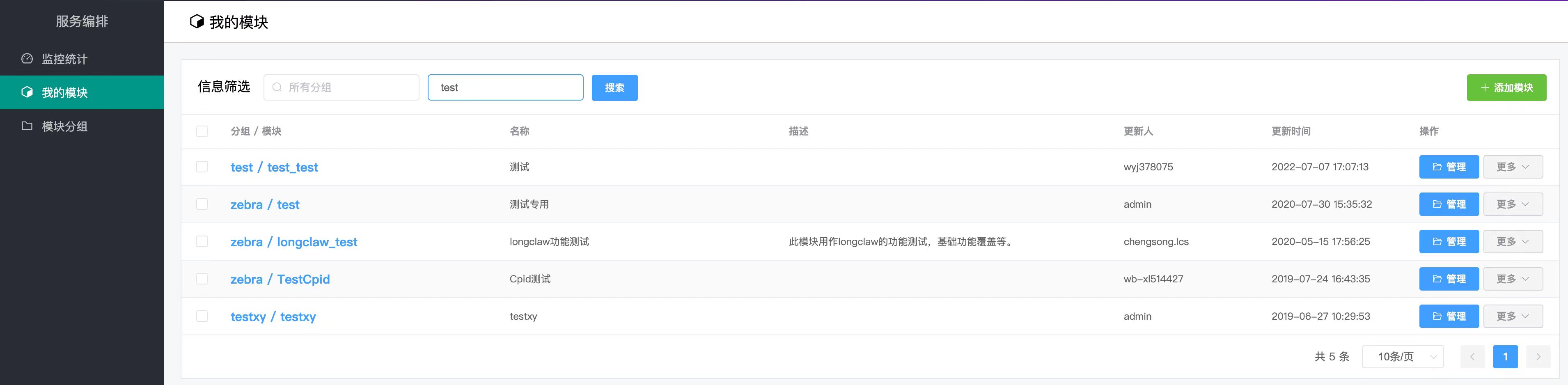This screenshot has width=1568, height=385.
Task: Click the cube icon beside 我的模块 title
Action: tap(197, 22)
